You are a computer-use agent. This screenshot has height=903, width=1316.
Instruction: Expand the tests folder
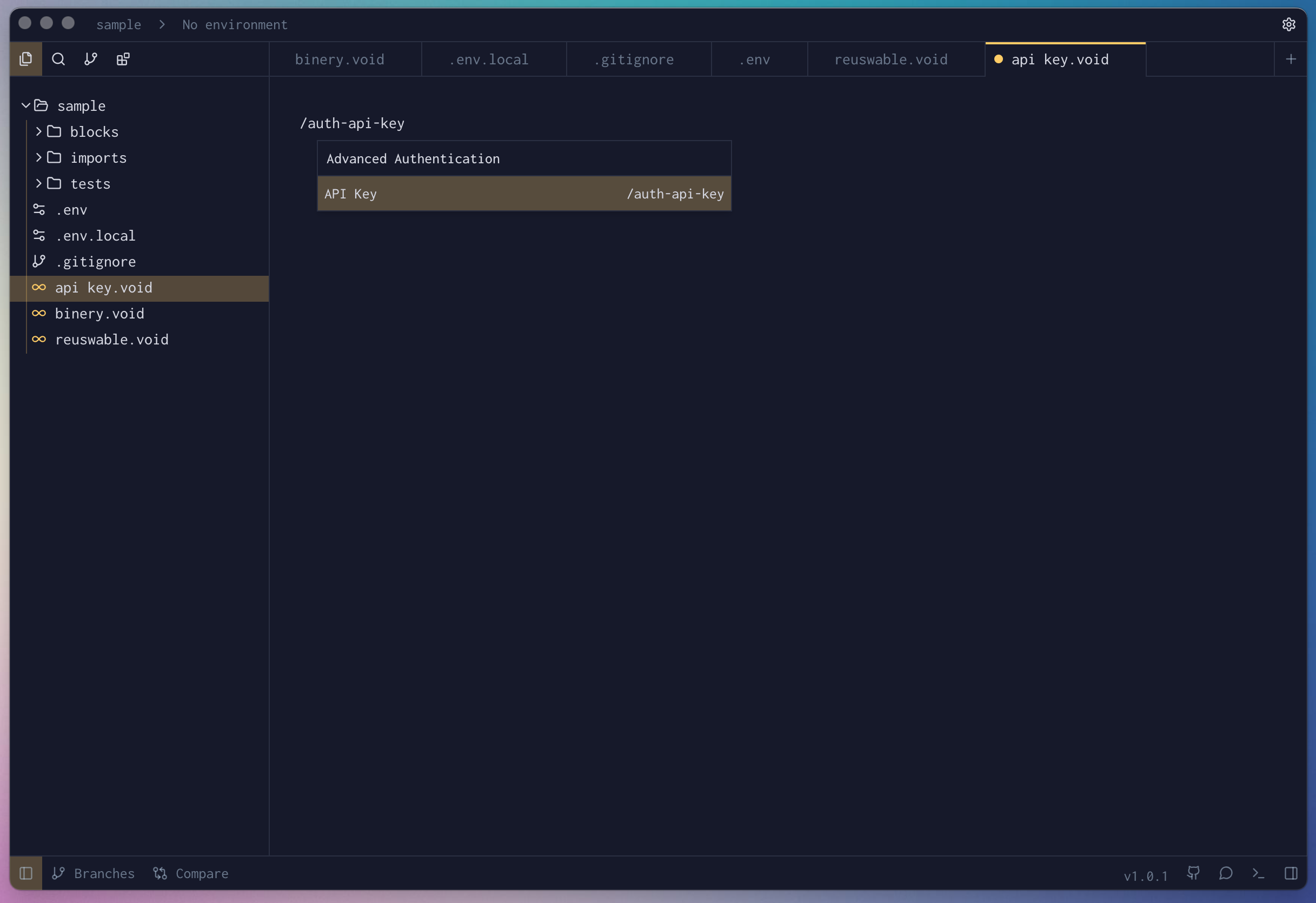[38, 183]
